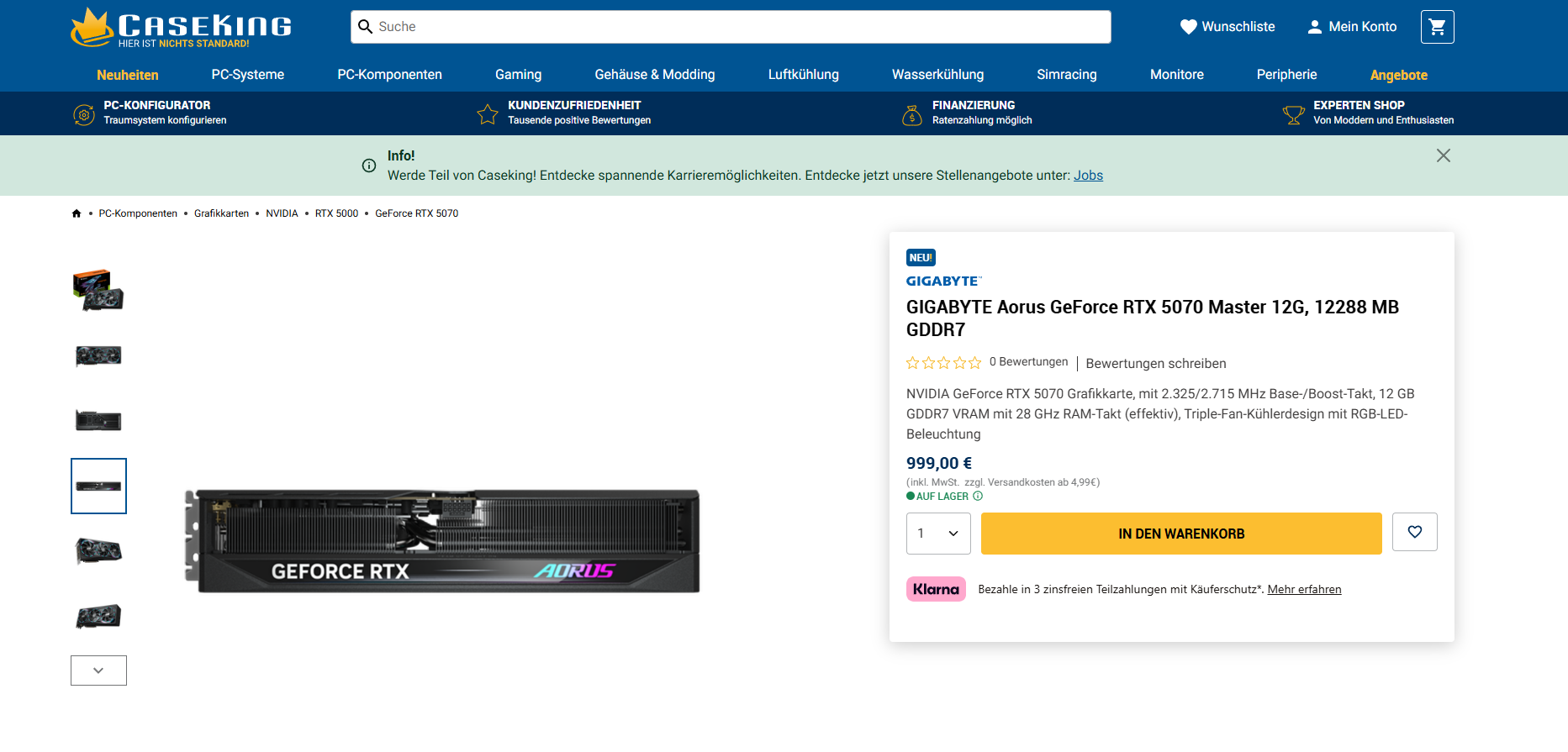Click GeForce RTX 5070 breadcrumb
The image size is (1568, 752).
pos(417,213)
